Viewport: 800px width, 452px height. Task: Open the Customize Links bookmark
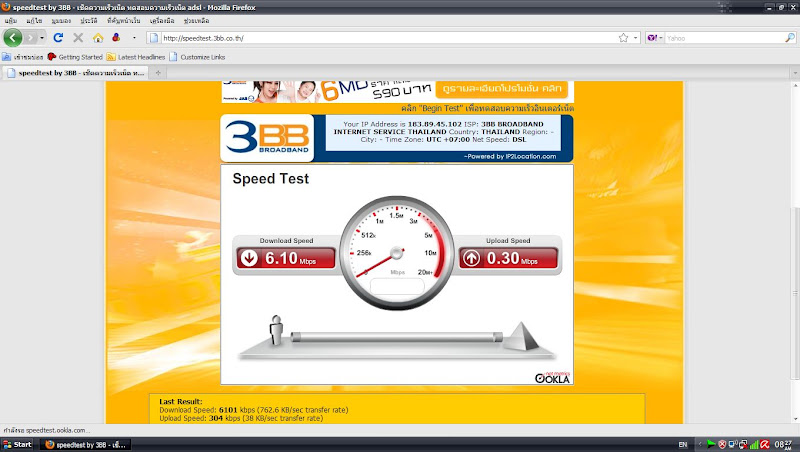(x=197, y=57)
